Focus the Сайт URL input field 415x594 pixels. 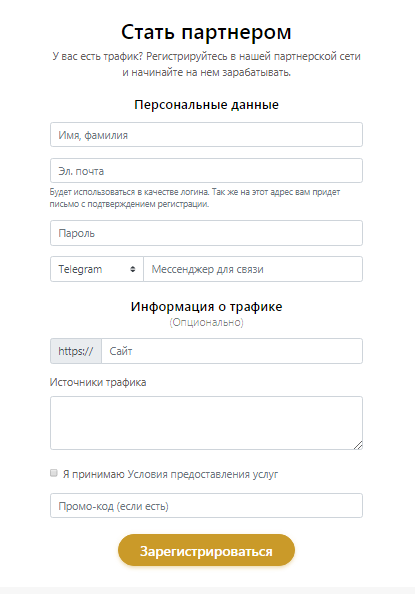232,351
